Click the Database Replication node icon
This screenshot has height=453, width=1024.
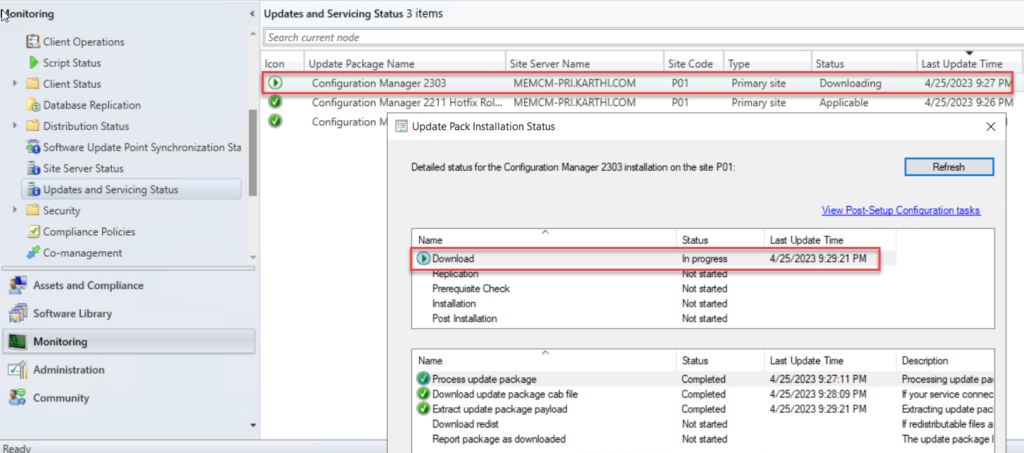click(x=33, y=105)
